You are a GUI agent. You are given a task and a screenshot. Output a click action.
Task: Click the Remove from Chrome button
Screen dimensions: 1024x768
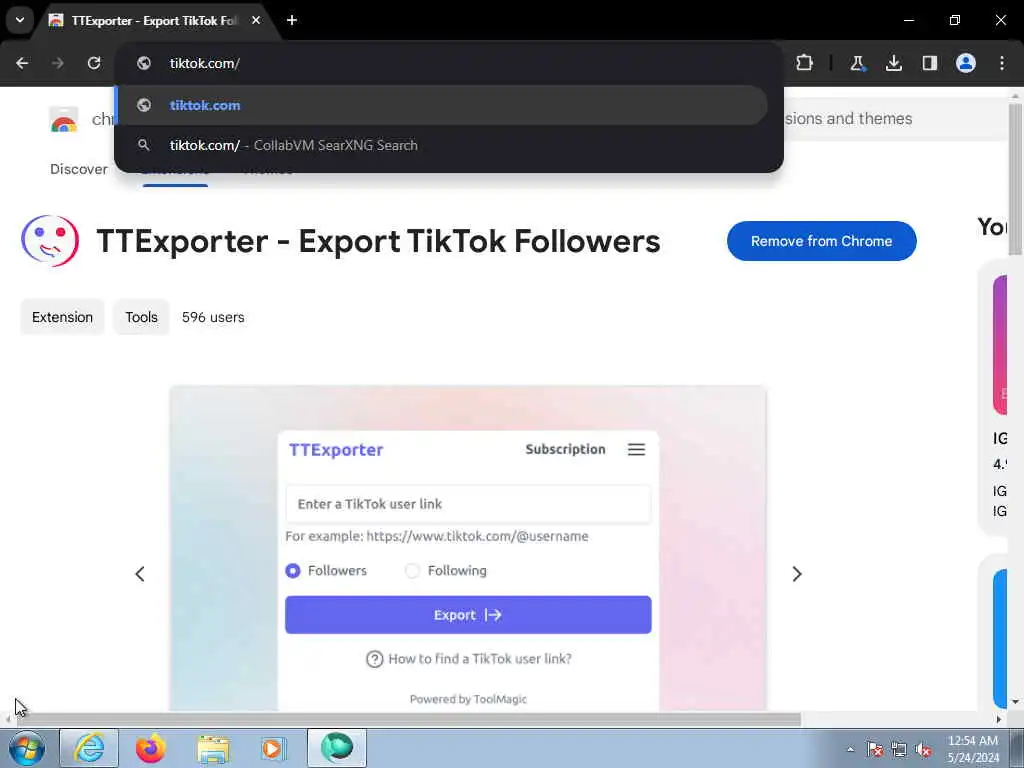pyautogui.click(x=822, y=241)
